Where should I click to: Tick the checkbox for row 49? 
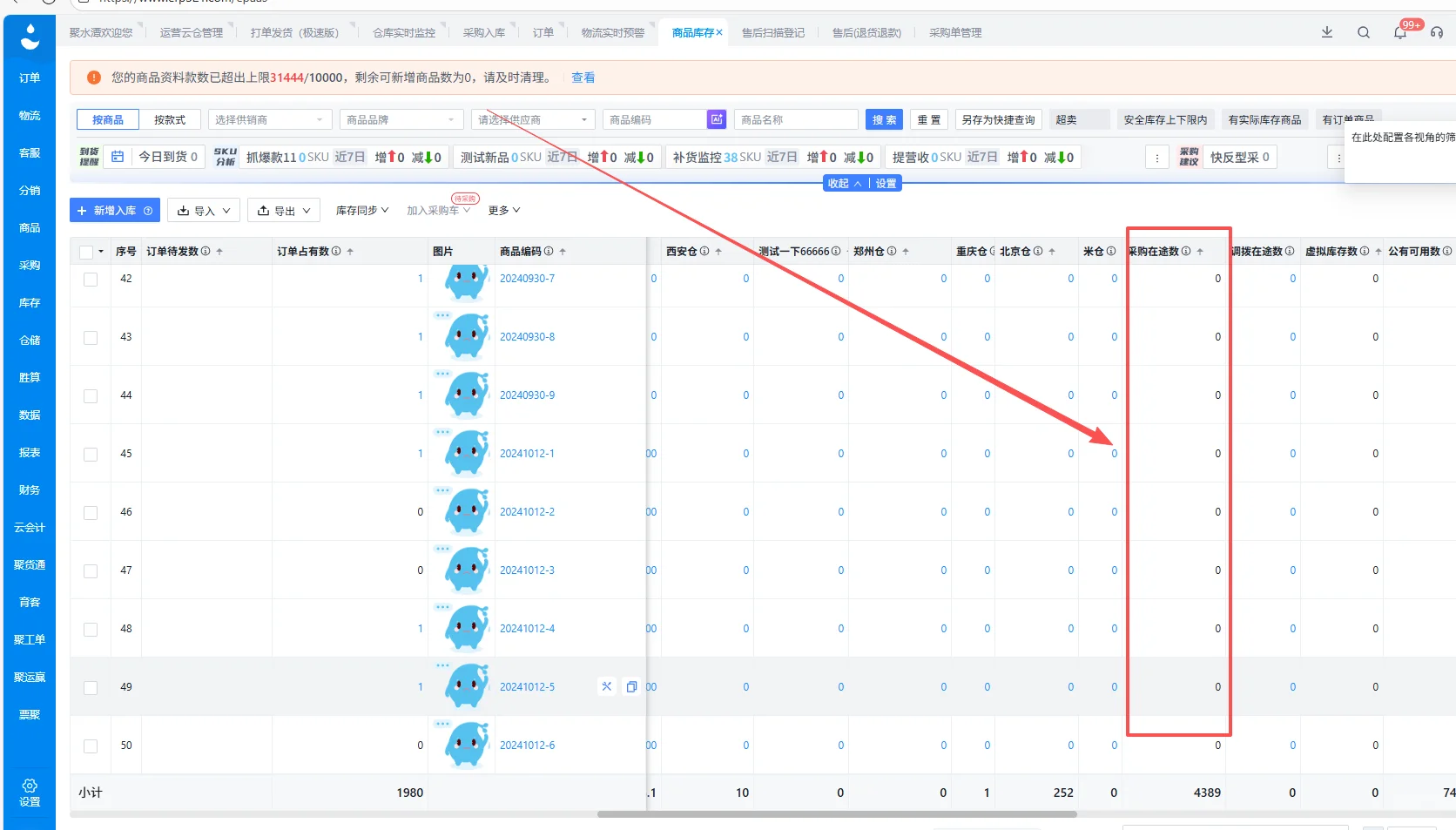tap(91, 688)
